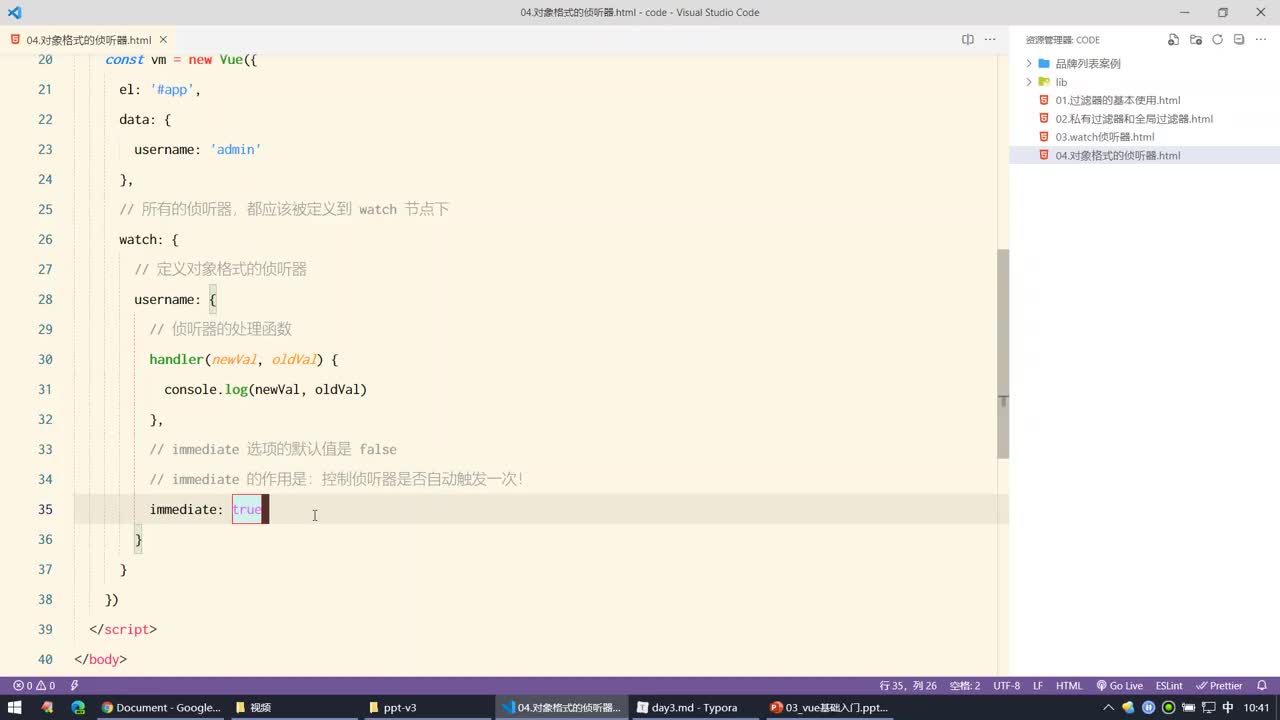Click line number 28 in gutter
This screenshot has width=1280, height=720.
[x=45, y=299]
